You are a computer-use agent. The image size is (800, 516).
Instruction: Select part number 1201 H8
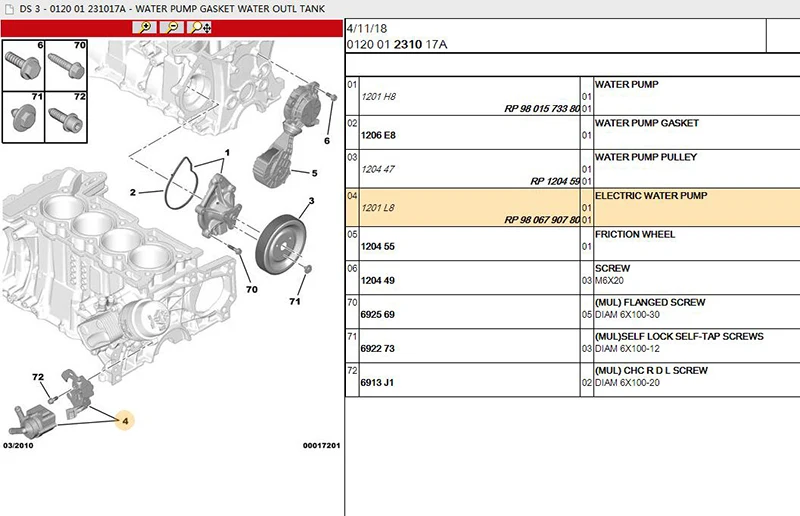coord(378,96)
